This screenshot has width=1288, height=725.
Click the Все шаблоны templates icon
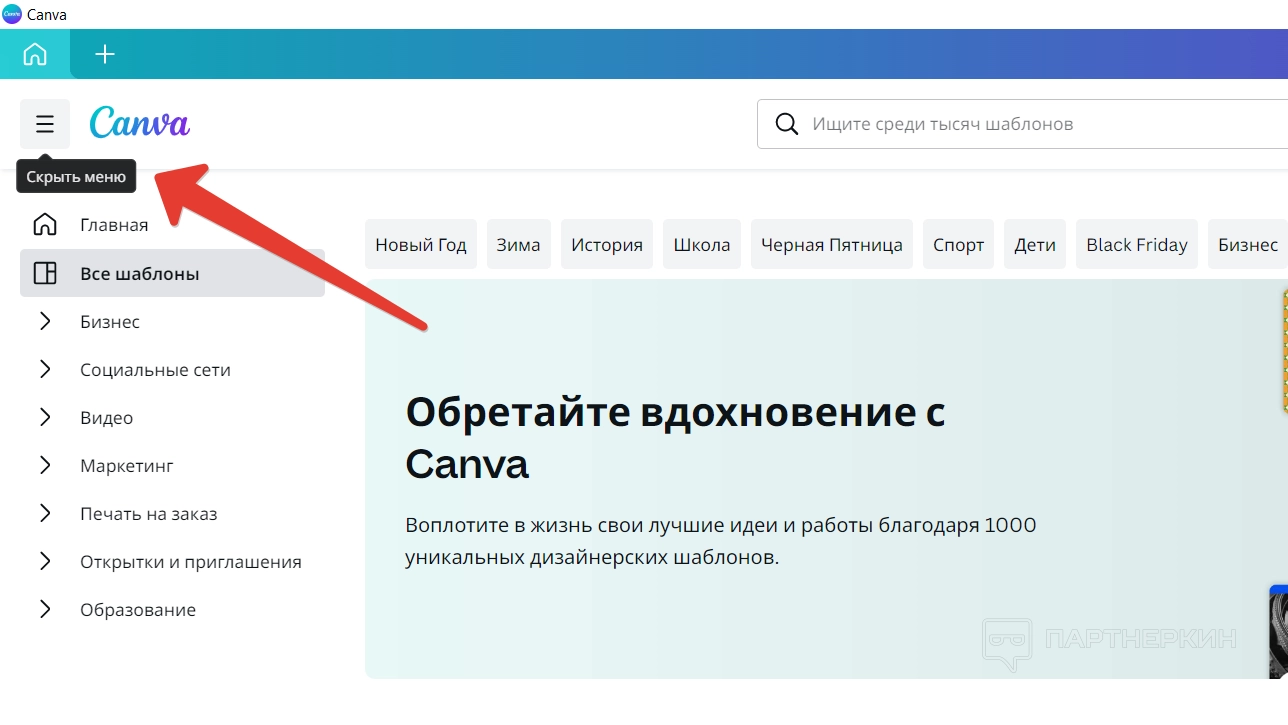[x=45, y=273]
